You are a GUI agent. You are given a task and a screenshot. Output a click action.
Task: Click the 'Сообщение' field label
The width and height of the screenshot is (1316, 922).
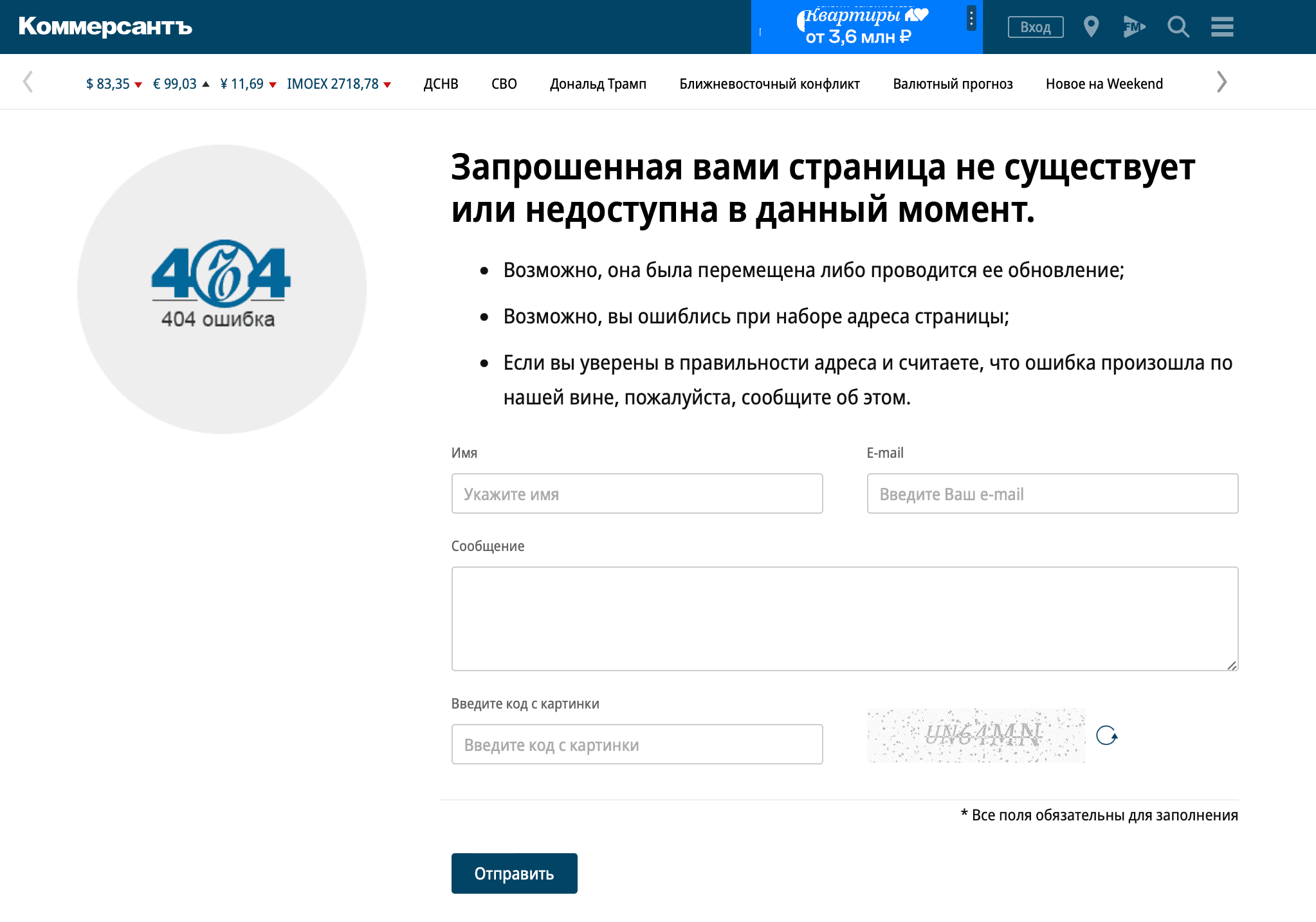488,546
